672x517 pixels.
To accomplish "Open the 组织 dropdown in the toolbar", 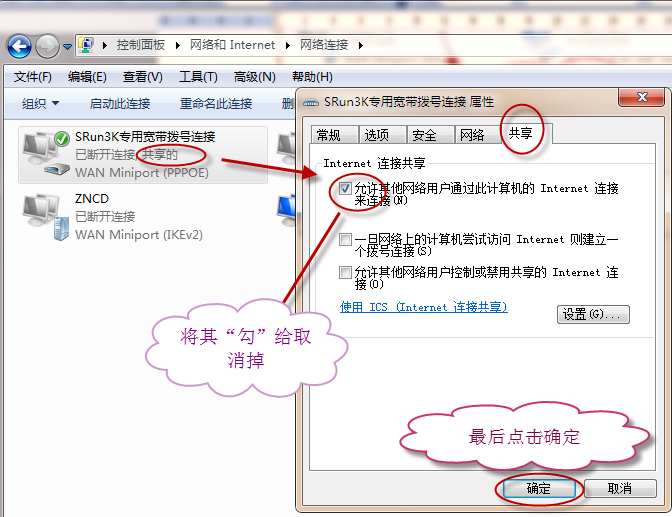I will [x=41, y=103].
